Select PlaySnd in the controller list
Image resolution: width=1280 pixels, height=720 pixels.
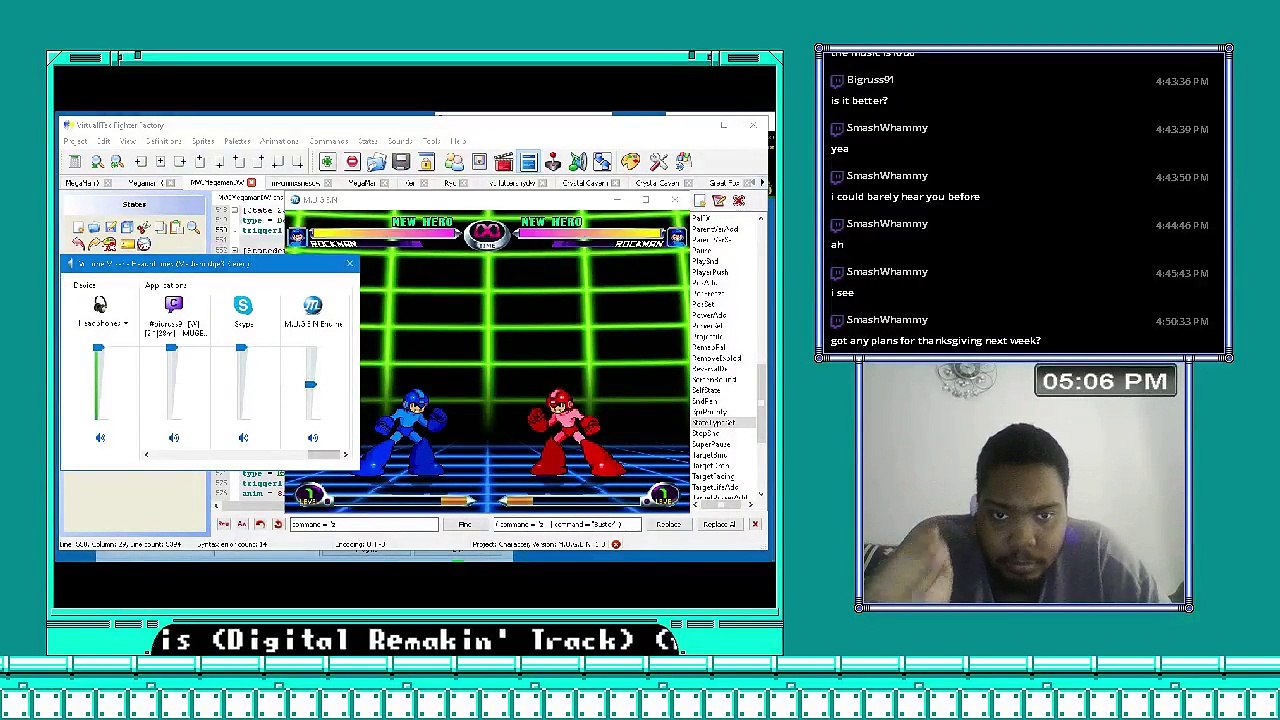pos(706,262)
